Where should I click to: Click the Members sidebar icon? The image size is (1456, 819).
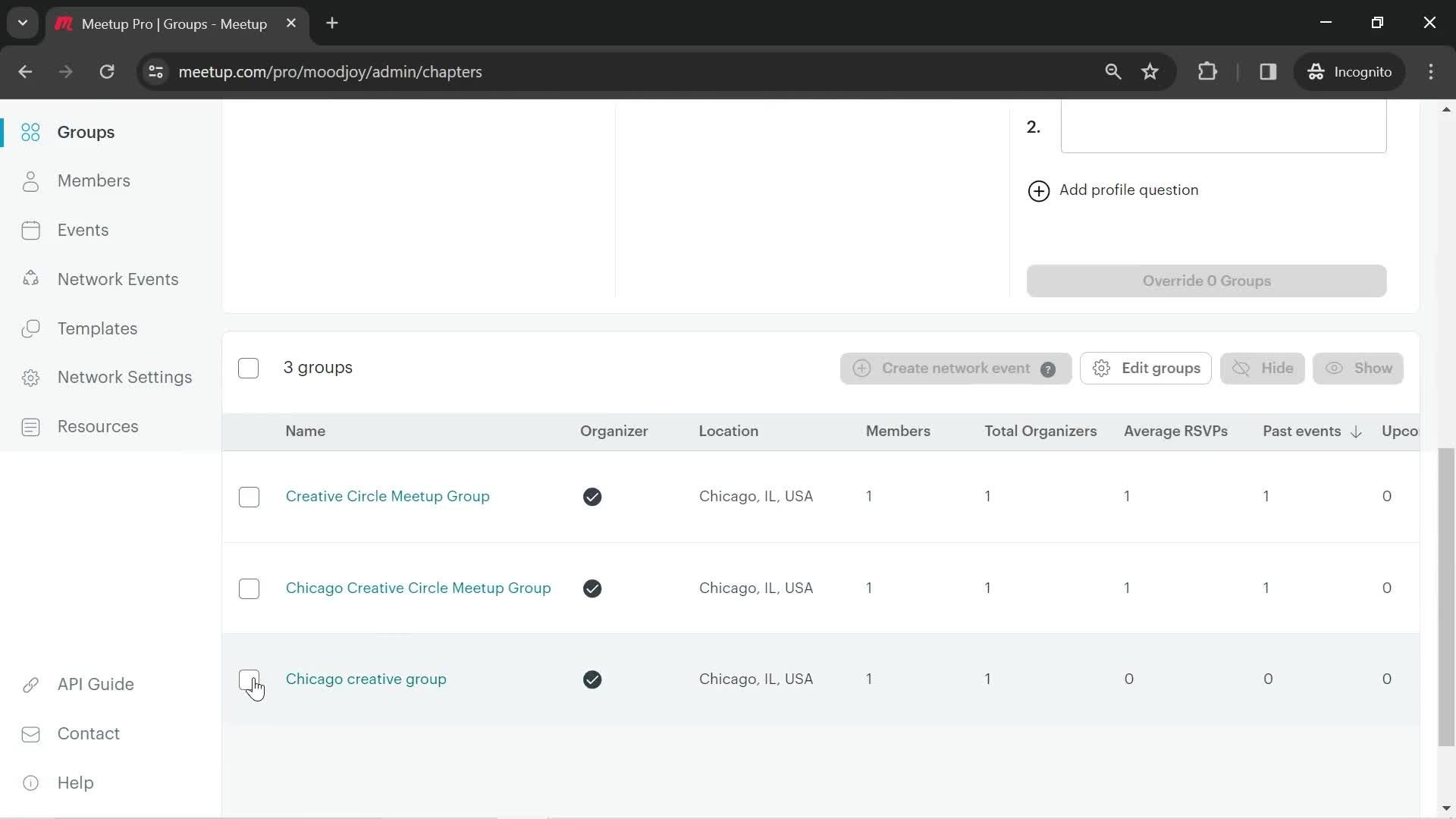coord(30,181)
